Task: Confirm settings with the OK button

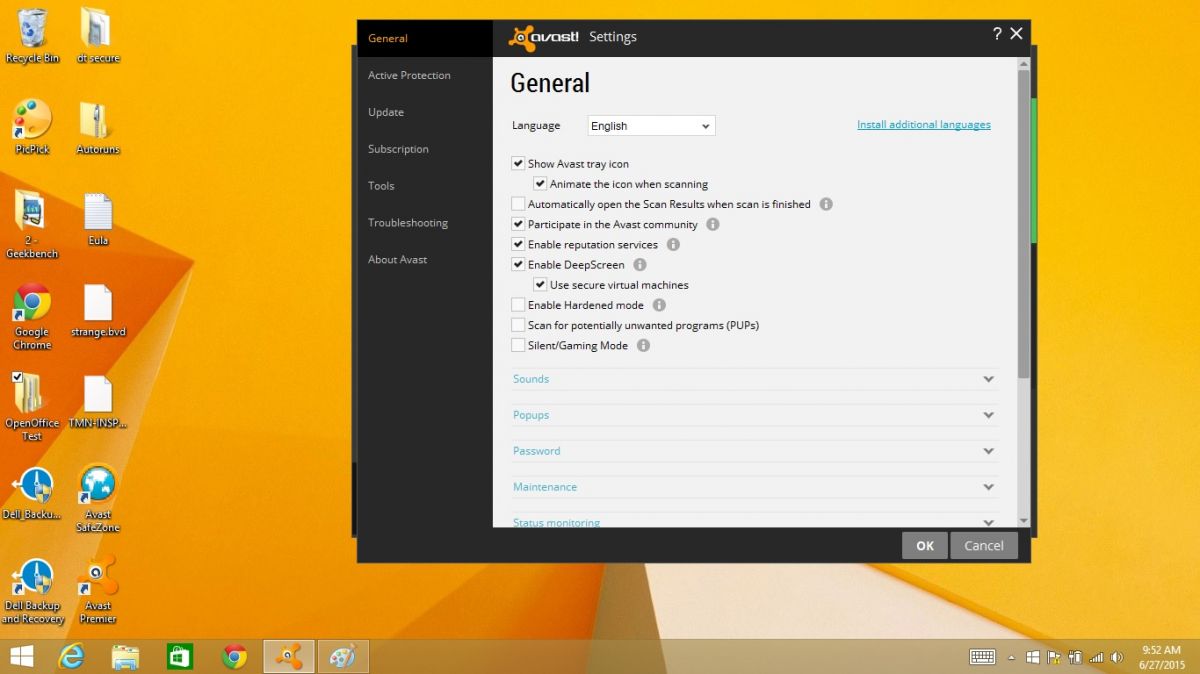Action: tap(924, 545)
